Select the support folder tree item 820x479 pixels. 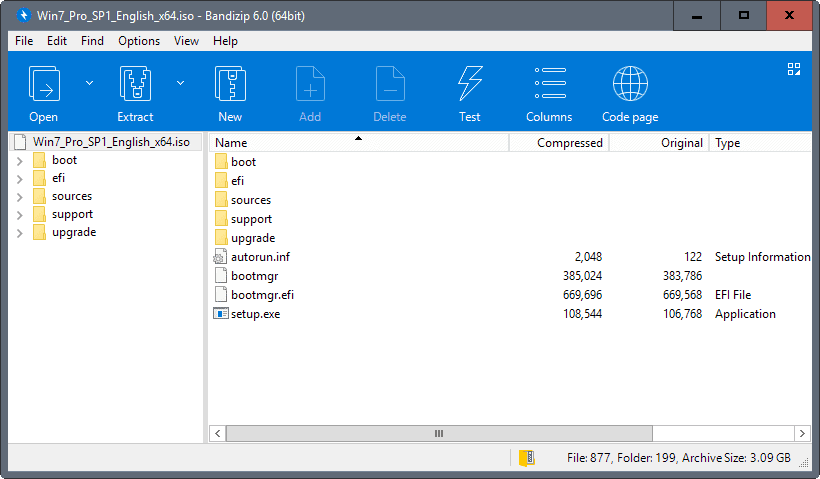tap(73, 214)
